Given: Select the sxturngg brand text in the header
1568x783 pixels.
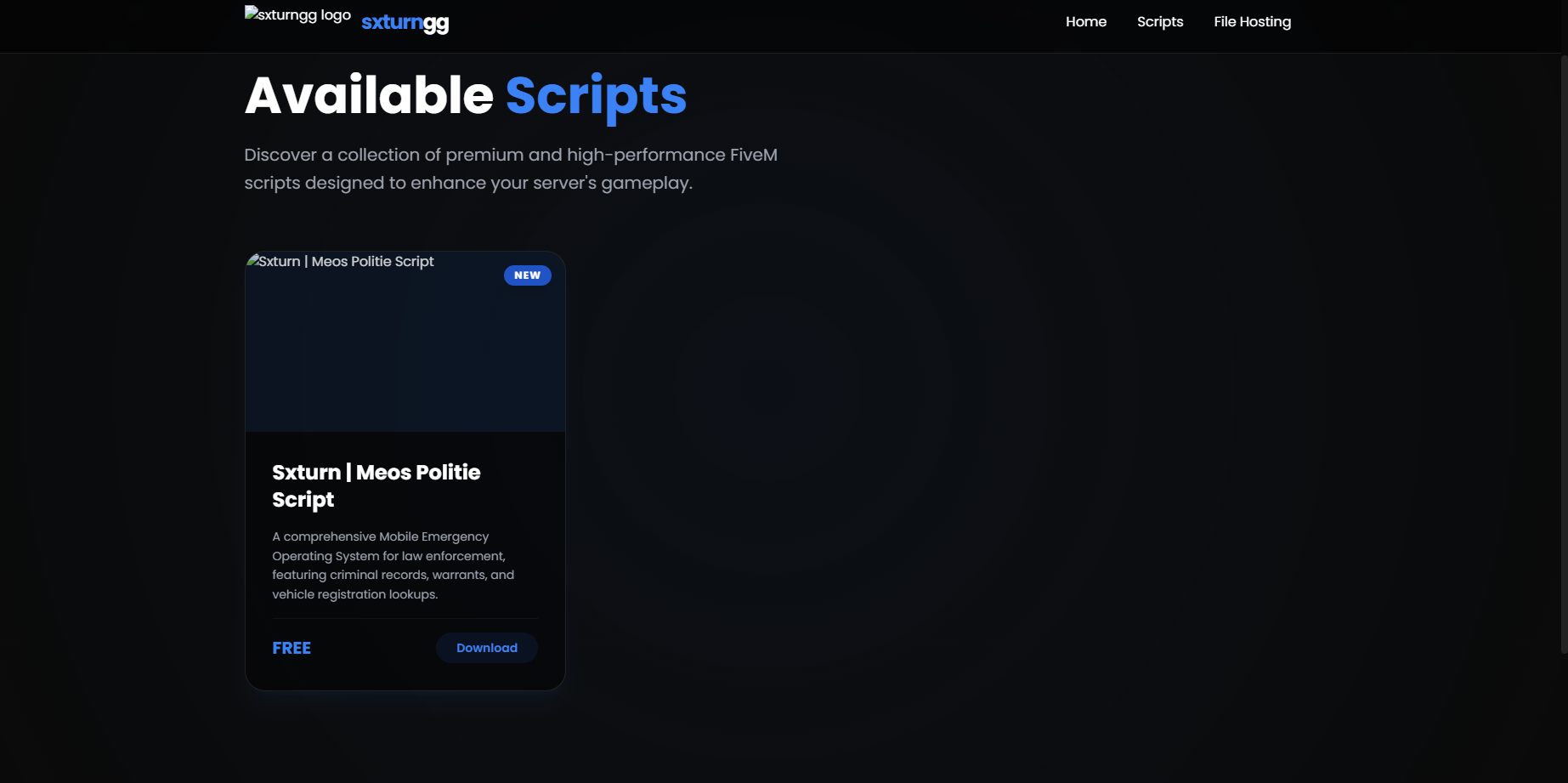Looking at the screenshot, I should (x=405, y=22).
